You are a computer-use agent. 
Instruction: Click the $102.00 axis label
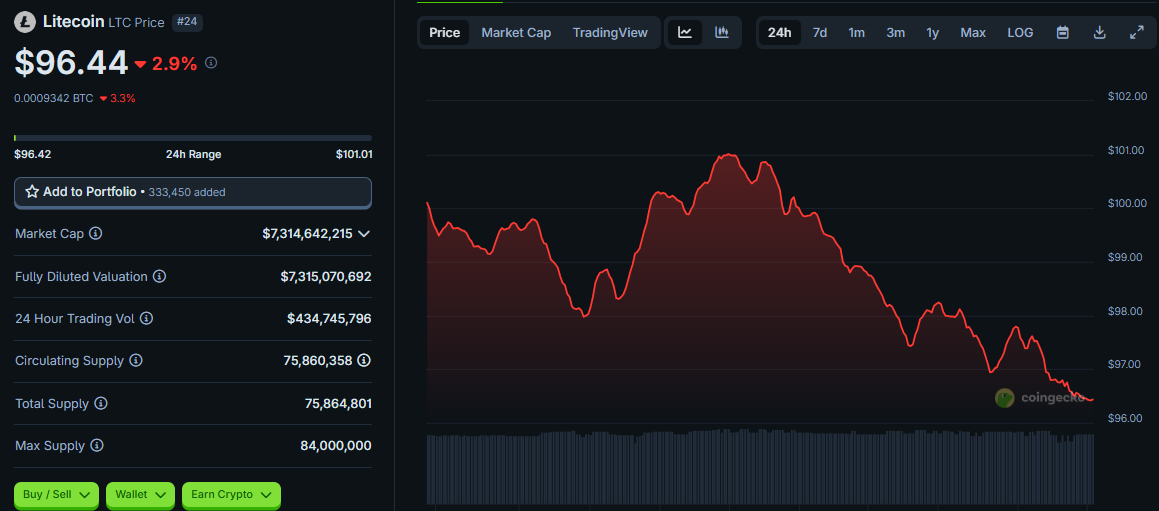1127,96
